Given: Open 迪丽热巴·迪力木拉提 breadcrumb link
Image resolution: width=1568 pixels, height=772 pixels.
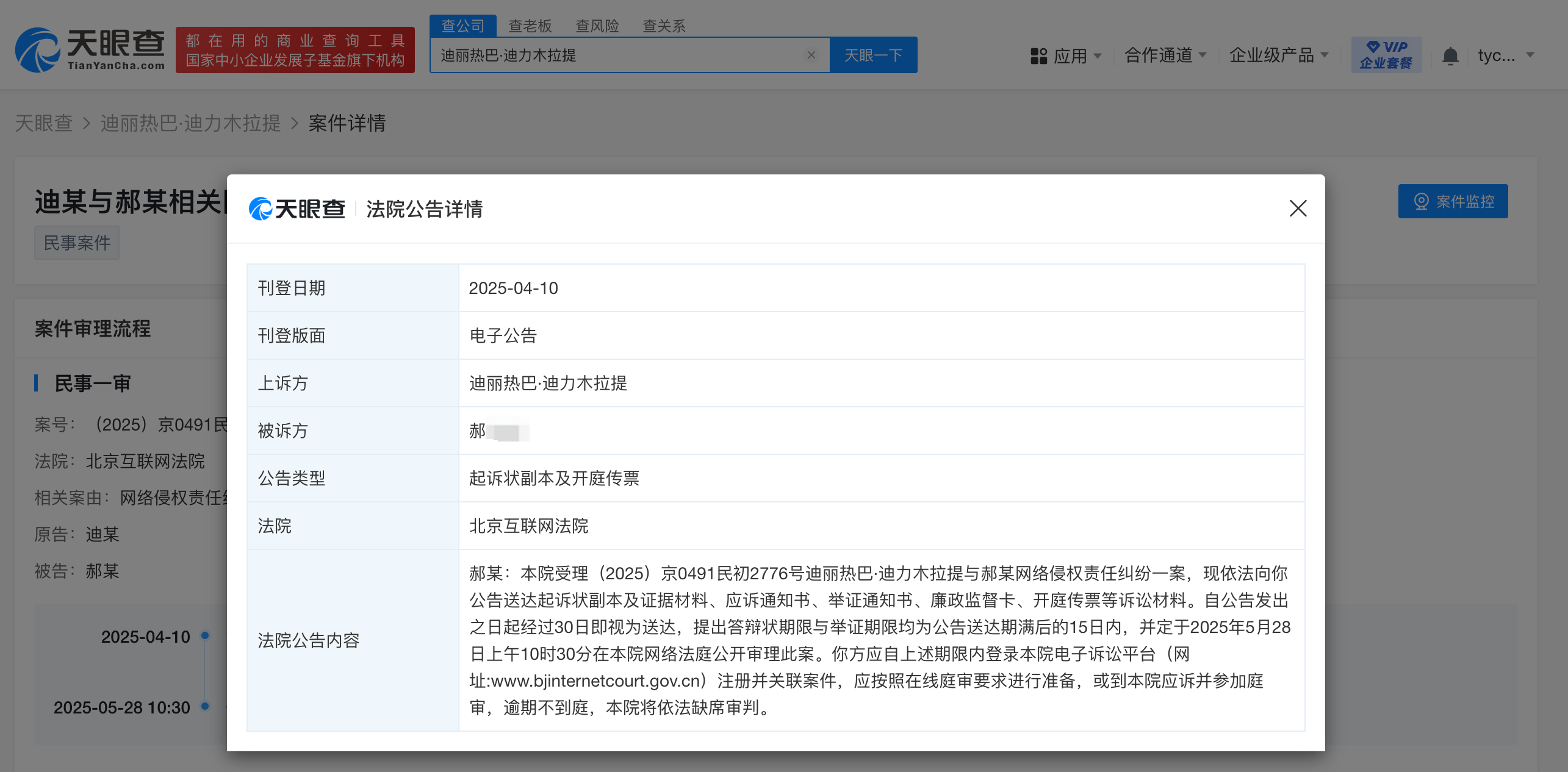Looking at the screenshot, I should (190, 123).
